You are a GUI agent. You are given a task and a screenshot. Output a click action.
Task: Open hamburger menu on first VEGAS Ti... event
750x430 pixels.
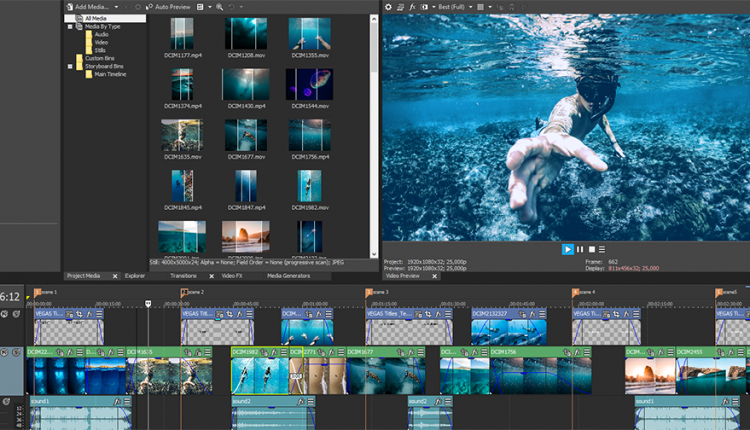(99, 314)
